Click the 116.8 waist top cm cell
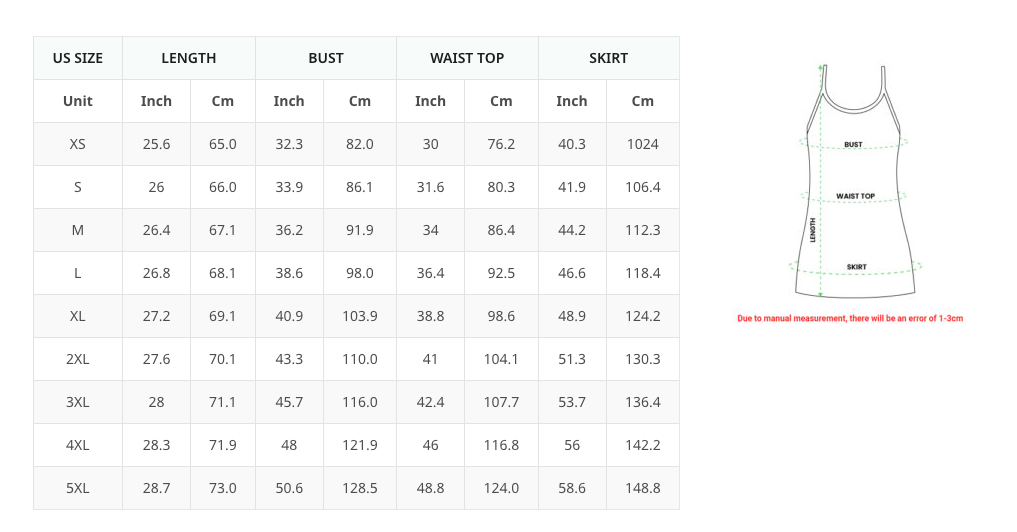The image size is (1017, 532). point(501,445)
